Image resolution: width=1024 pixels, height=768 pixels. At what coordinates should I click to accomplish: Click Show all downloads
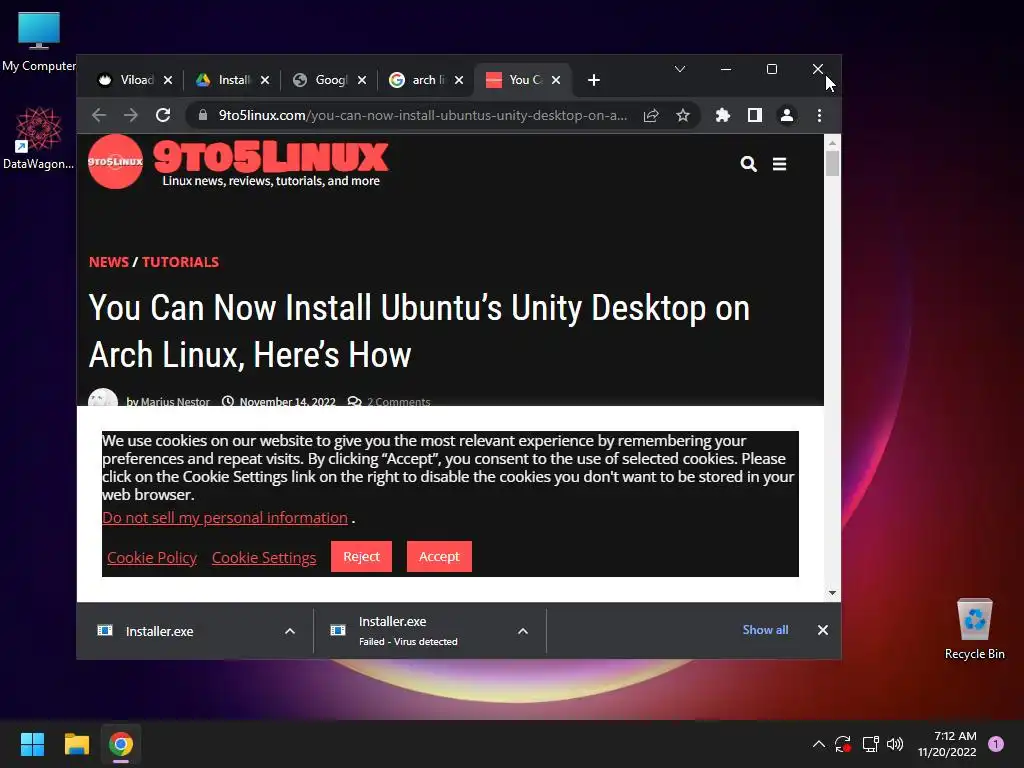pos(765,630)
